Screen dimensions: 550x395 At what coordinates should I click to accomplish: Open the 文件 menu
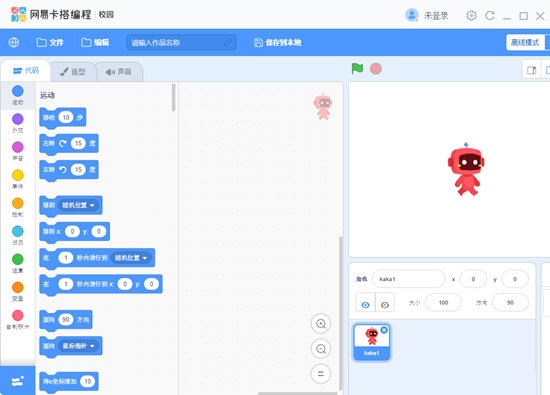click(x=50, y=42)
